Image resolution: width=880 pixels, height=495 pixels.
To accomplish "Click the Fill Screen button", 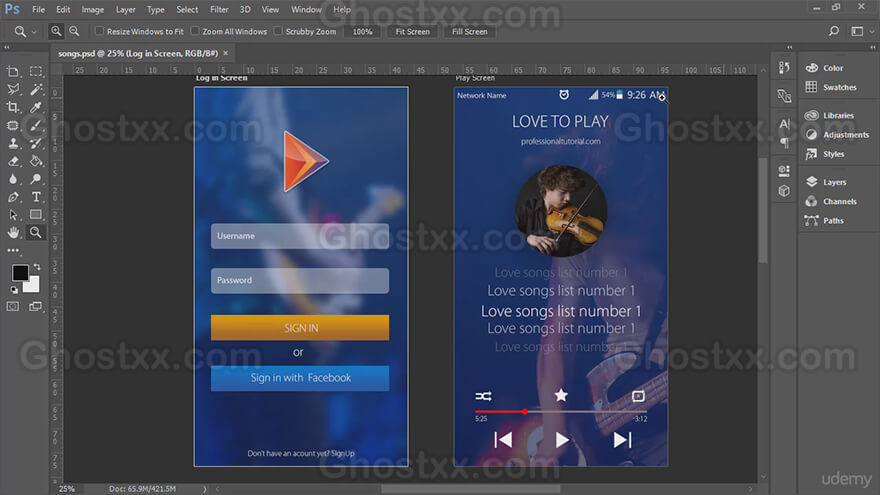I will (x=470, y=32).
